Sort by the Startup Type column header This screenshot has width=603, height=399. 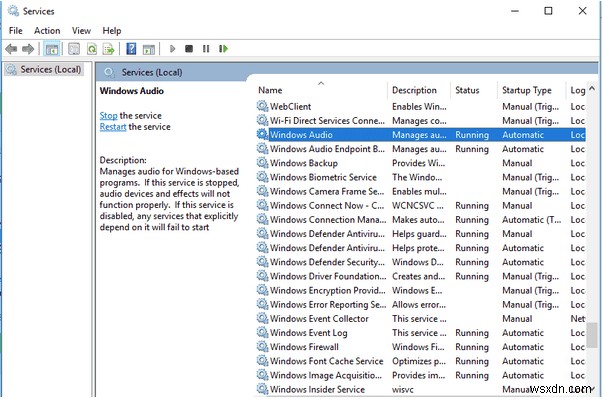[x=532, y=90]
